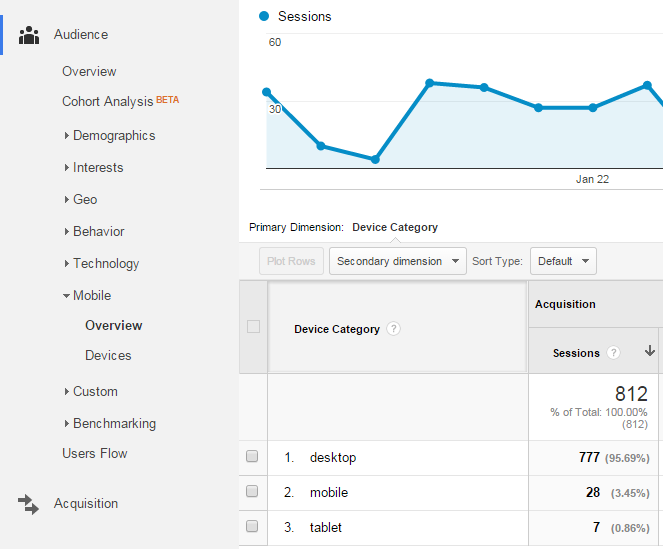
Task: Open the Sort Type Default dropdown
Action: (562, 262)
